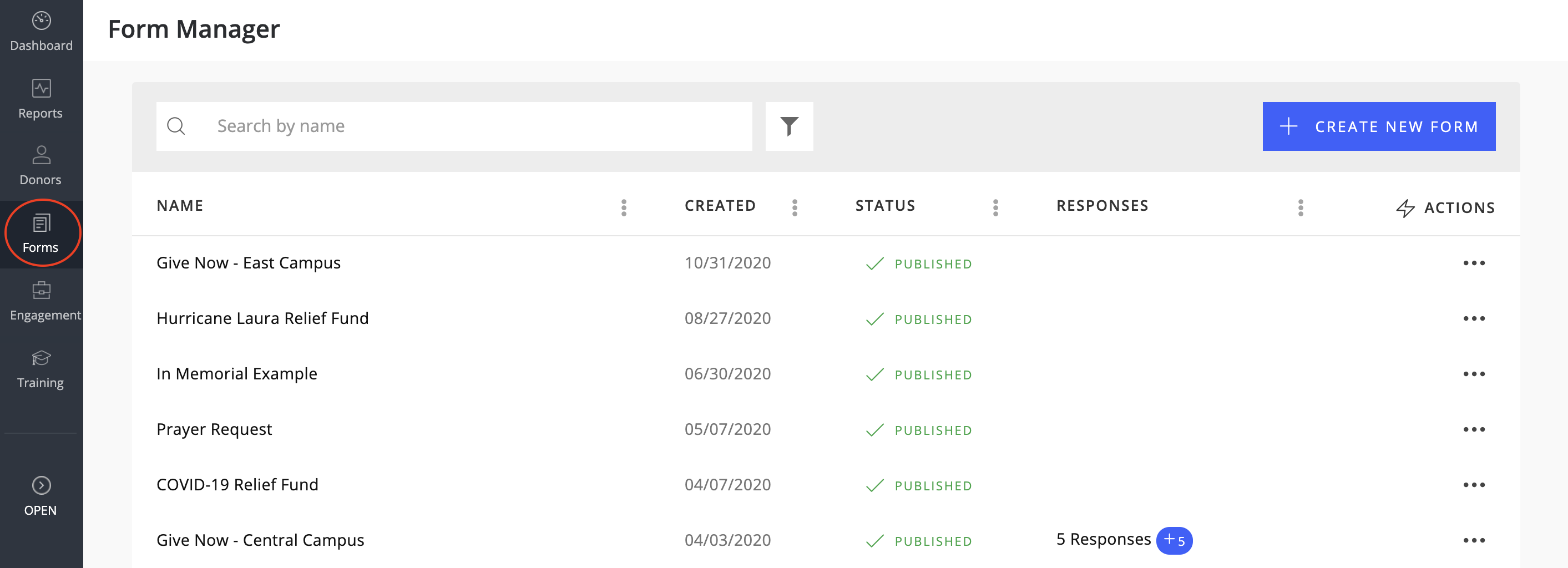This screenshot has height=568, width=1568.
Task: Open actions menu for Prayer Request
Action: pyautogui.click(x=1473, y=430)
